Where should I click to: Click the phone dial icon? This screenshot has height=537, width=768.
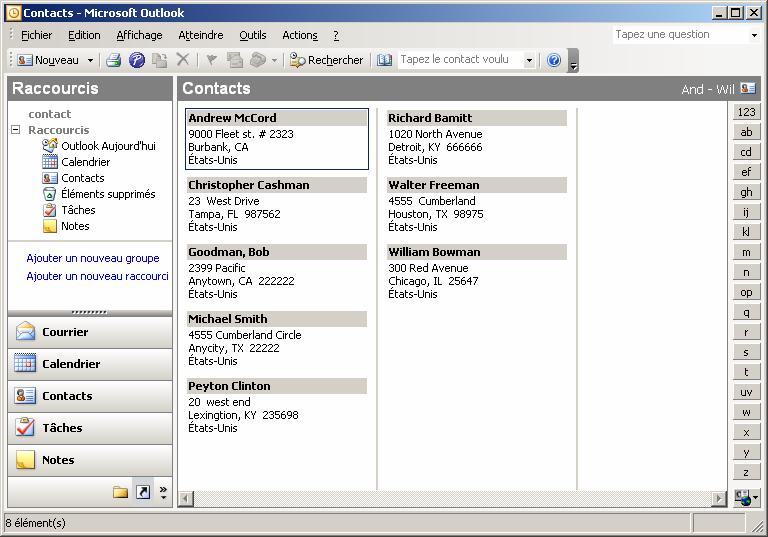[x=258, y=60]
